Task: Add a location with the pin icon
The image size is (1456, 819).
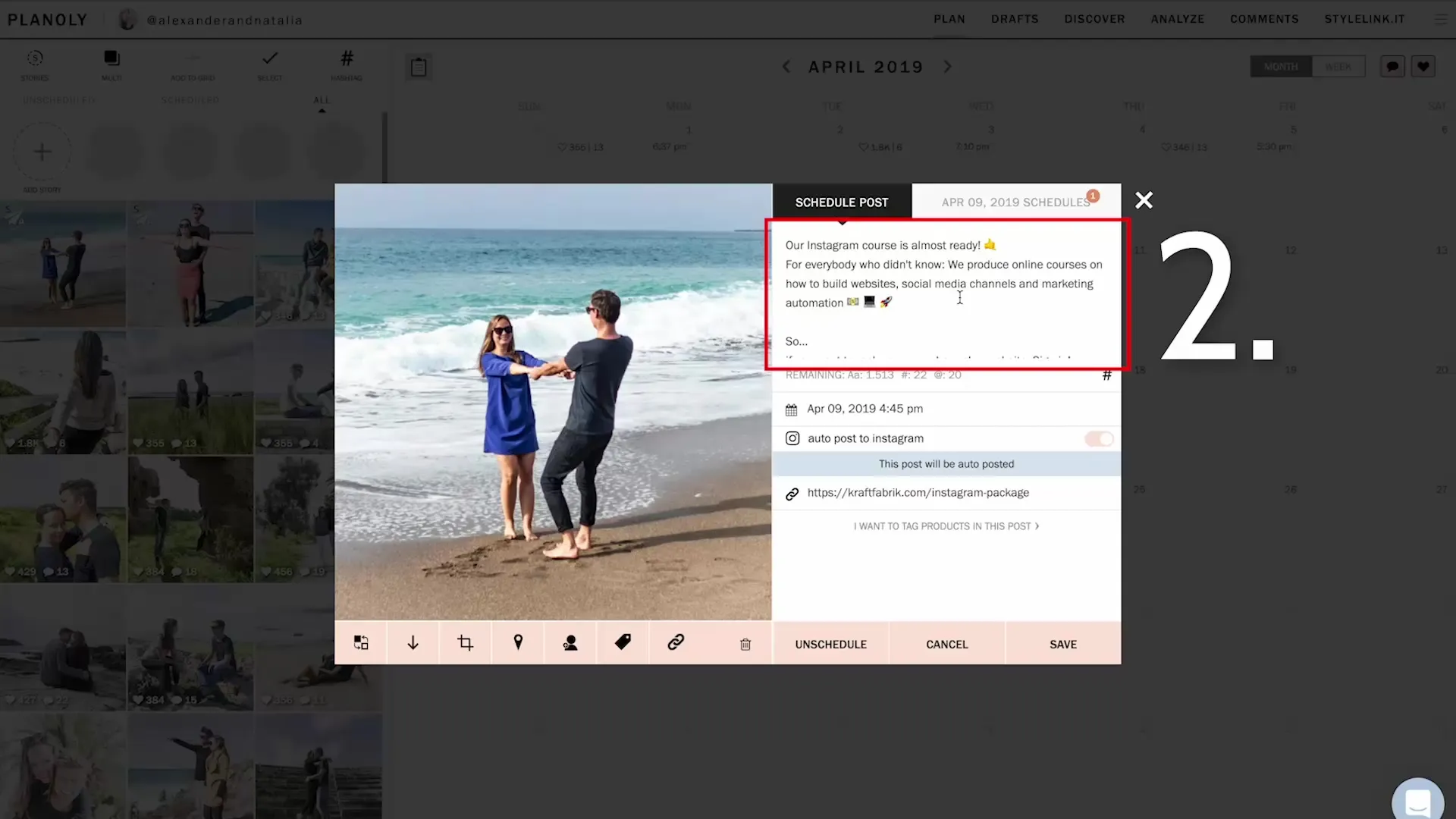Action: tap(518, 643)
